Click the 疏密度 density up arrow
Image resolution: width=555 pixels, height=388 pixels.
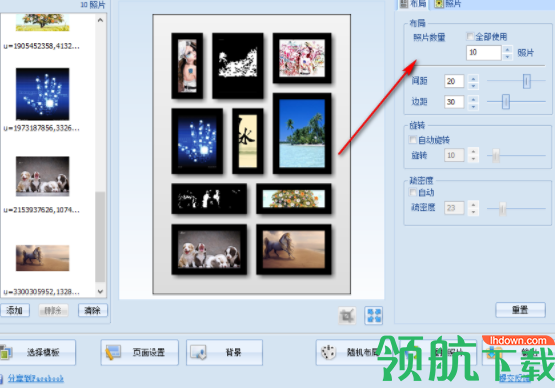click(473, 204)
